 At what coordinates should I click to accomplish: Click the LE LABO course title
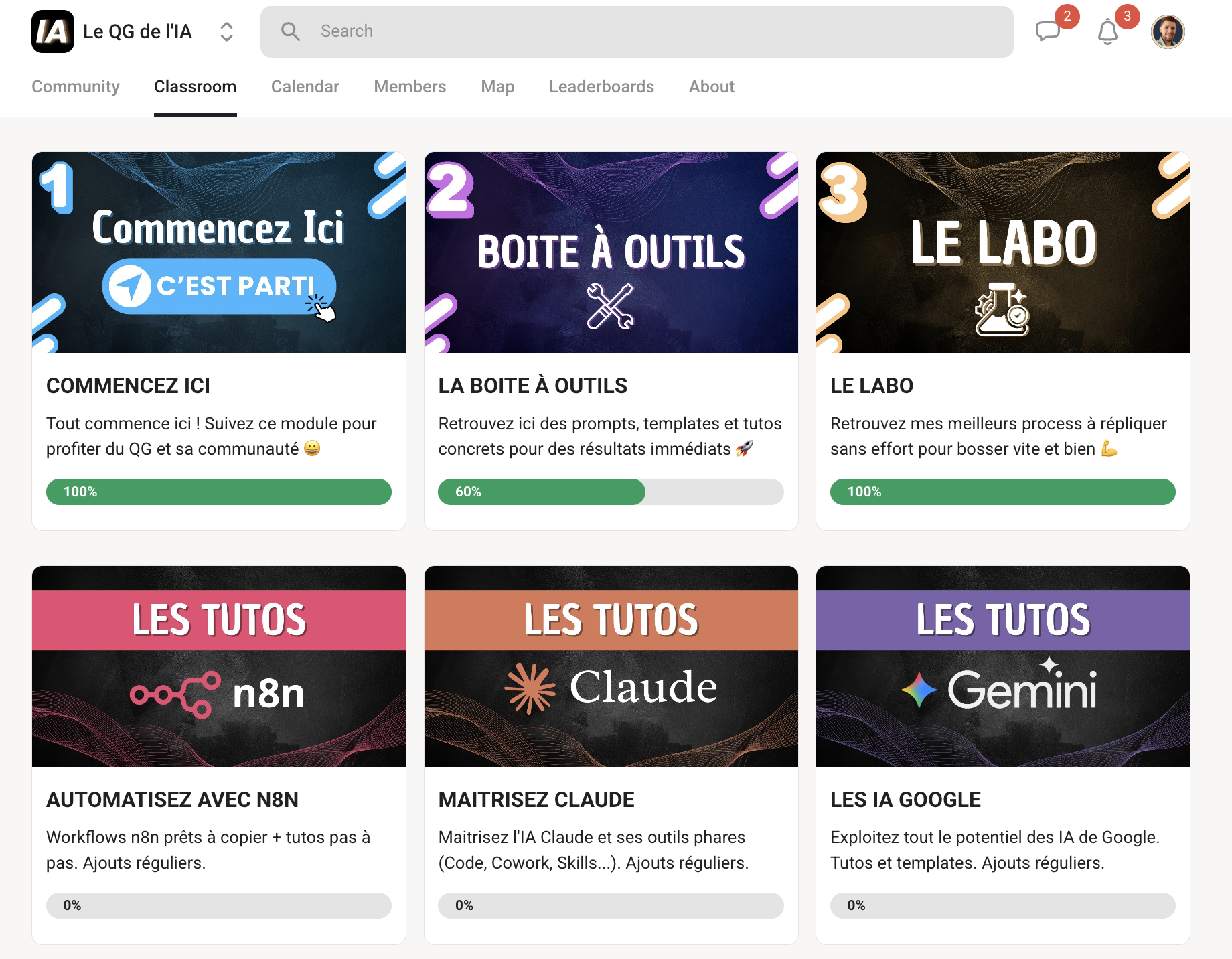click(872, 386)
